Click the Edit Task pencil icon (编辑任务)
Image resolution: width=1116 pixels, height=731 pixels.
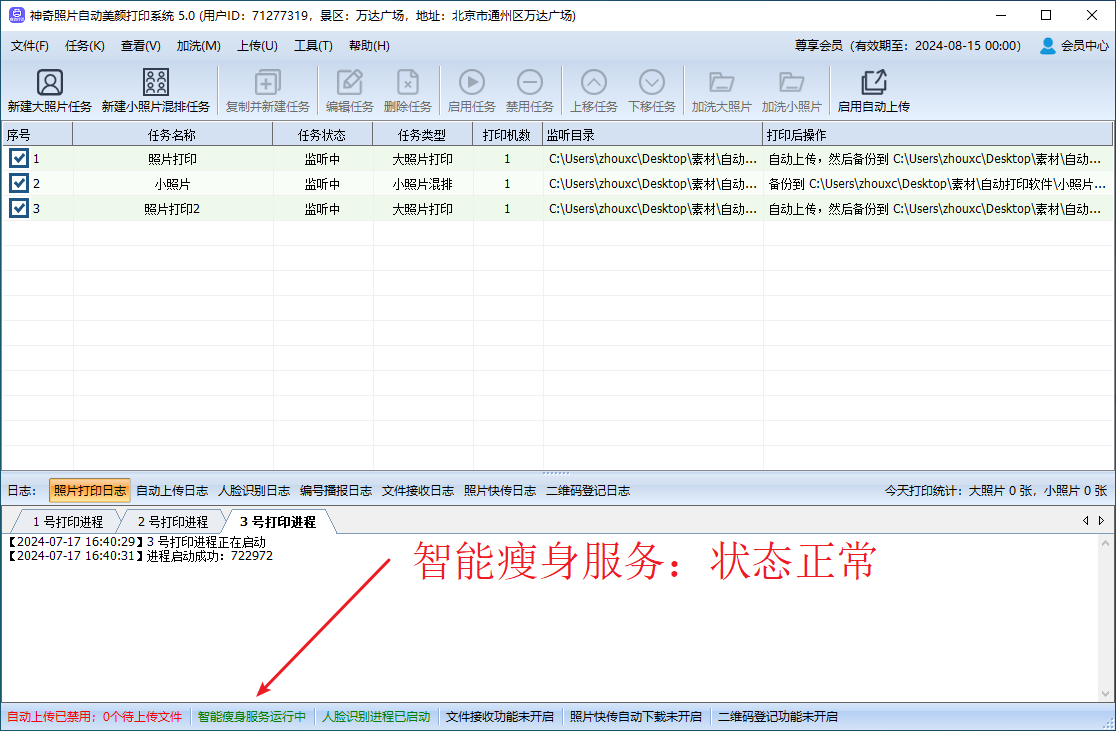click(x=349, y=83)
